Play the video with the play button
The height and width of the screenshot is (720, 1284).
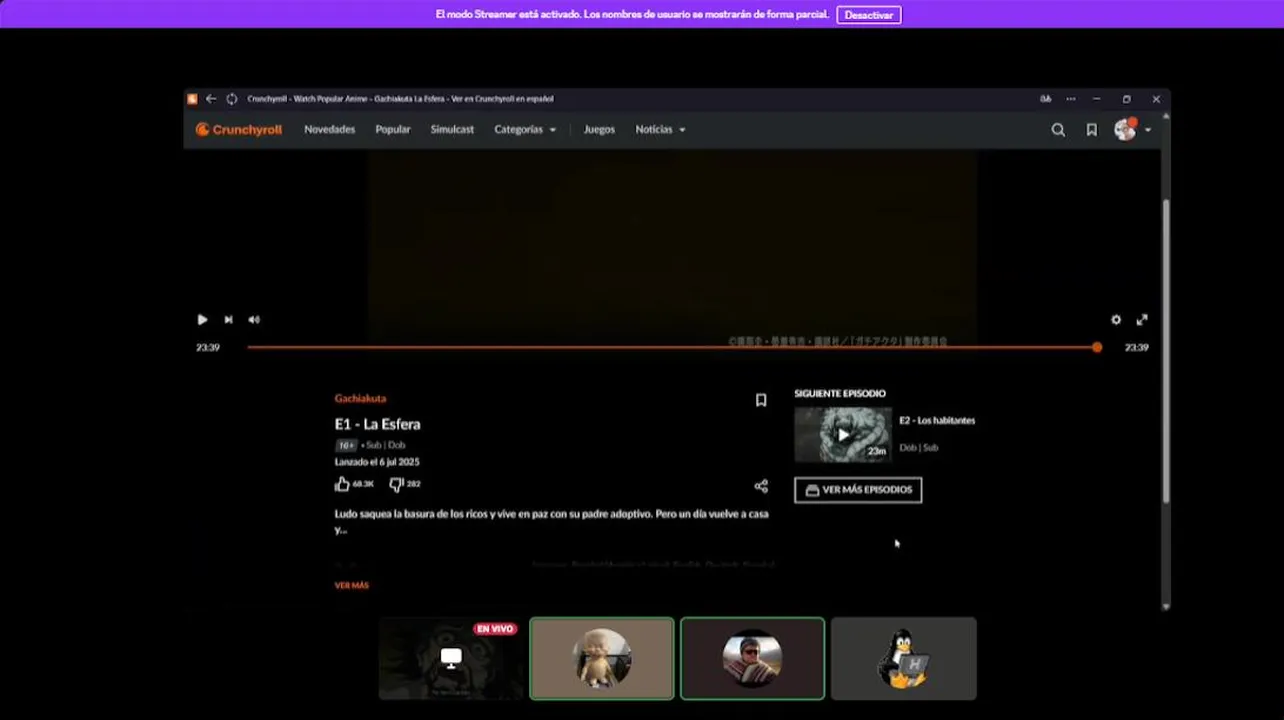pos(202,320)
